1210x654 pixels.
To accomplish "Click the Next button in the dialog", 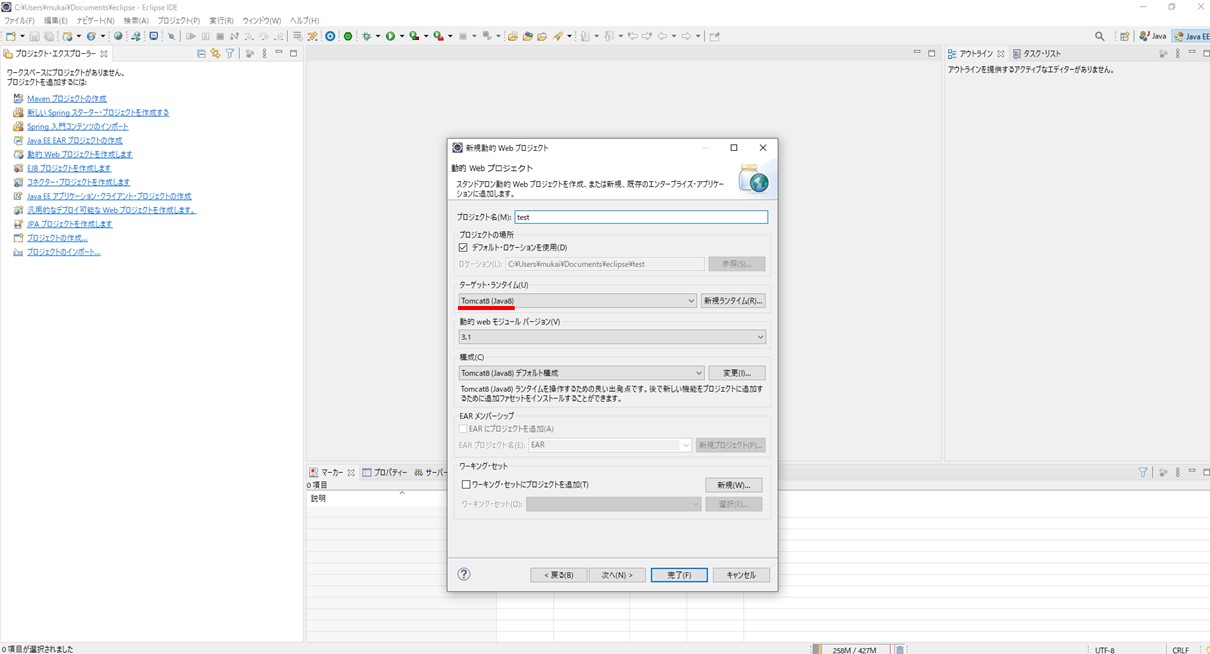I will click(617, 575).
